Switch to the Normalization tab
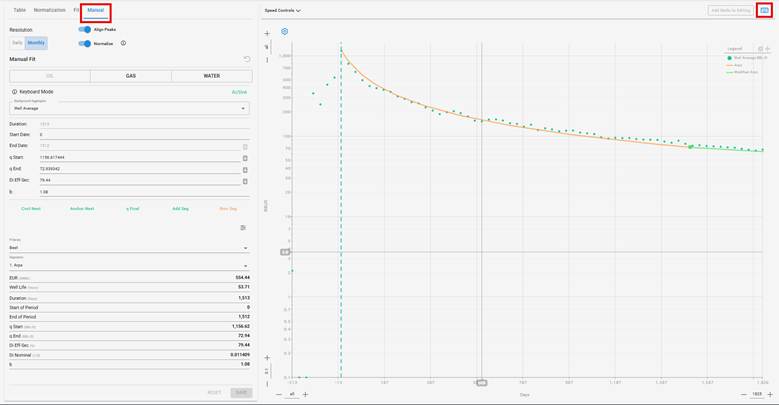Image resolution: width=779 pixels, height=405 pixels. (50, 10)
